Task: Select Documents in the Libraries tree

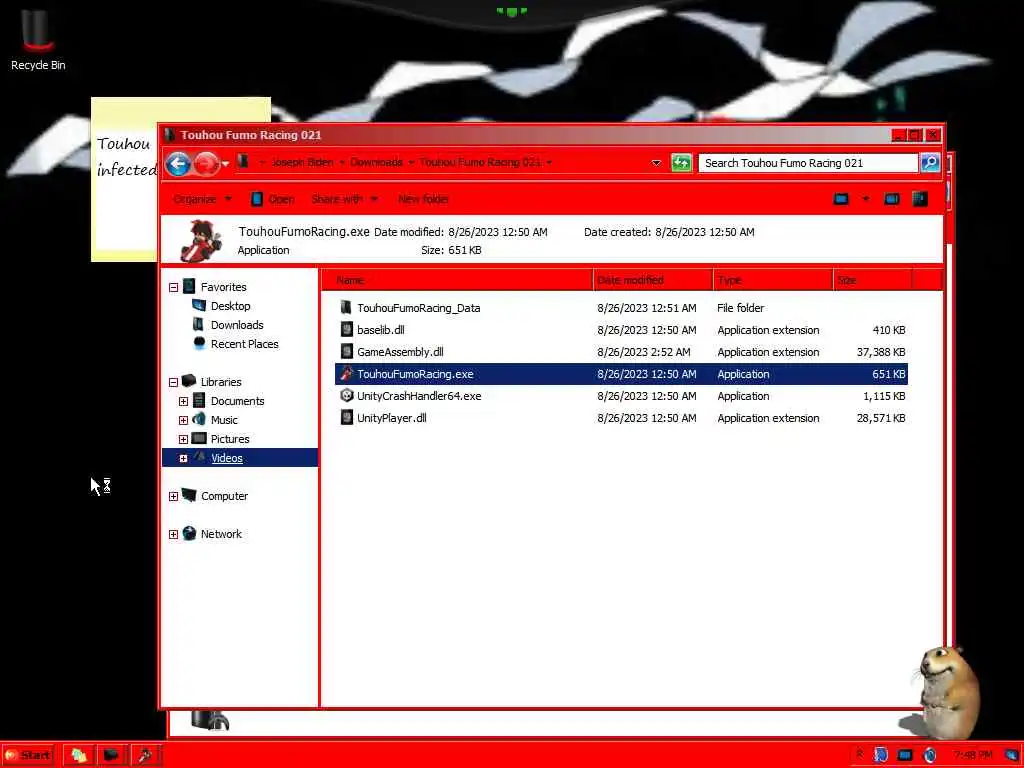Action: (237, 401)
